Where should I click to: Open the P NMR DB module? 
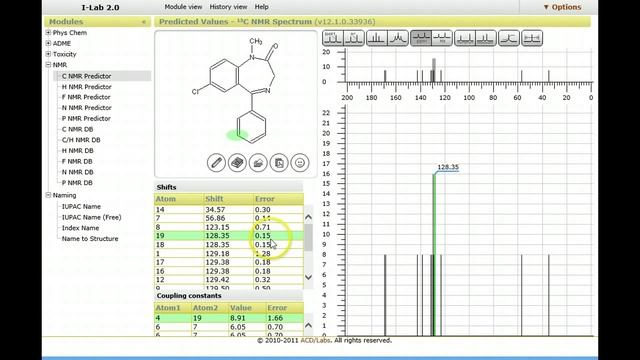click(x=77, y=182)
